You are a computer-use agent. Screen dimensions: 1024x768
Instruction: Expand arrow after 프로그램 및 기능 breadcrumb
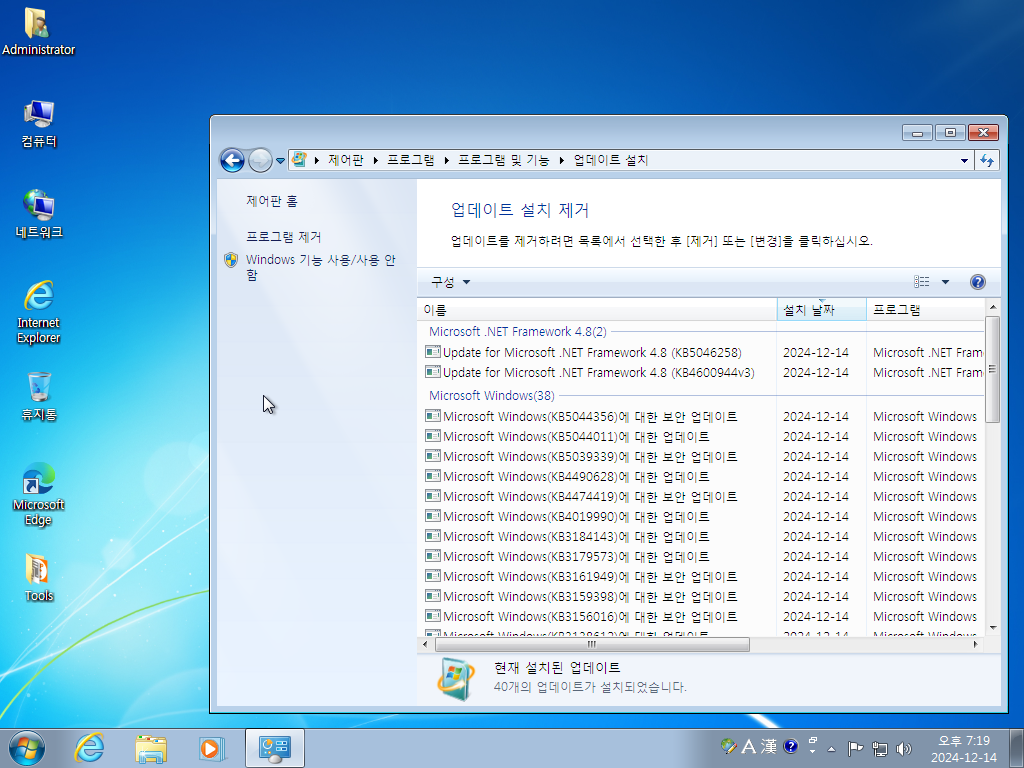click(x=562, y=160)
